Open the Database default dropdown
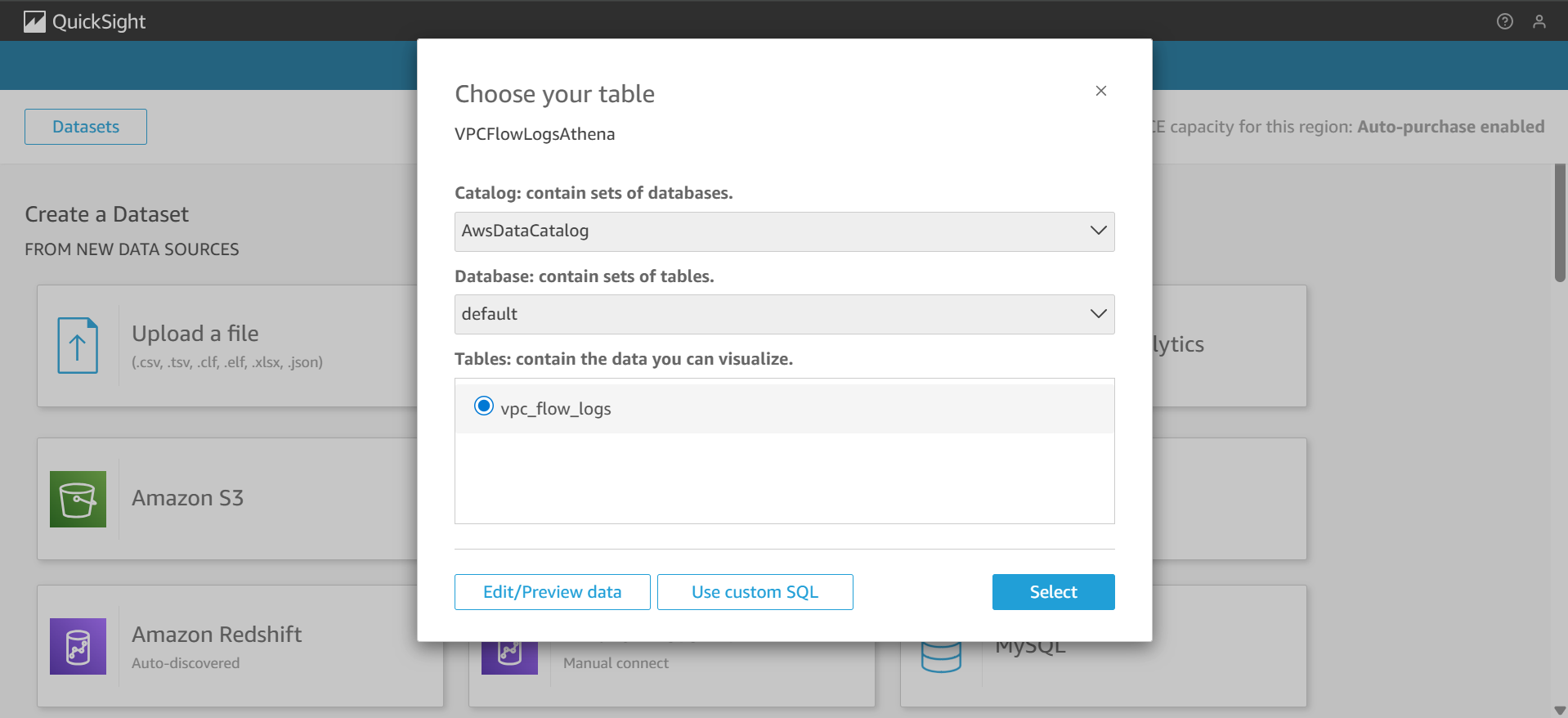This screenshot has height=718, width=1568. click(785, 314)
